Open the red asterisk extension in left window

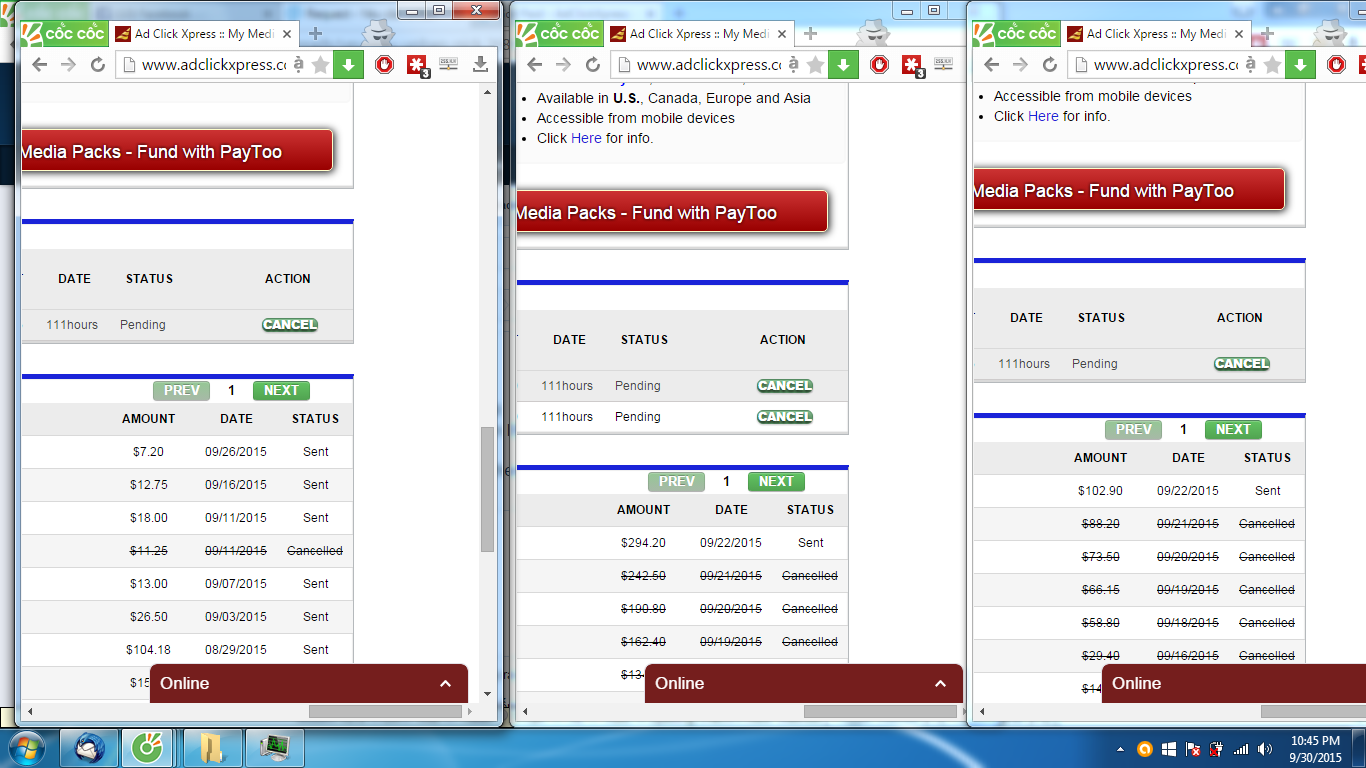(x=417, y=66)
